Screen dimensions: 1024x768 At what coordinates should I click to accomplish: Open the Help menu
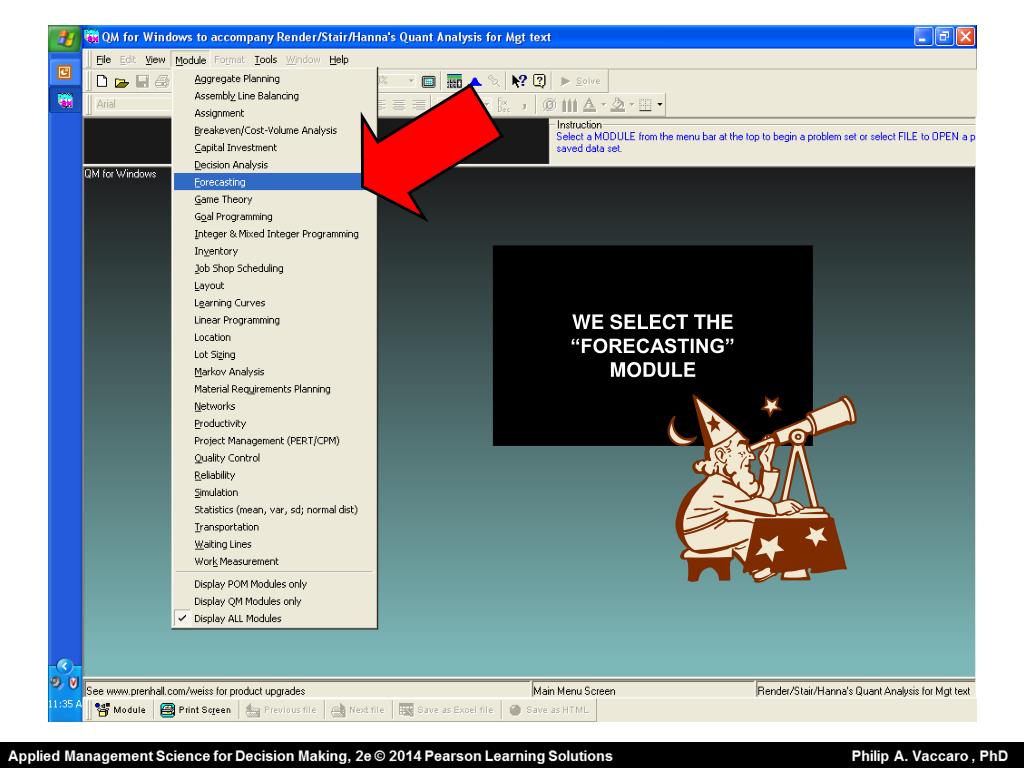339,59
